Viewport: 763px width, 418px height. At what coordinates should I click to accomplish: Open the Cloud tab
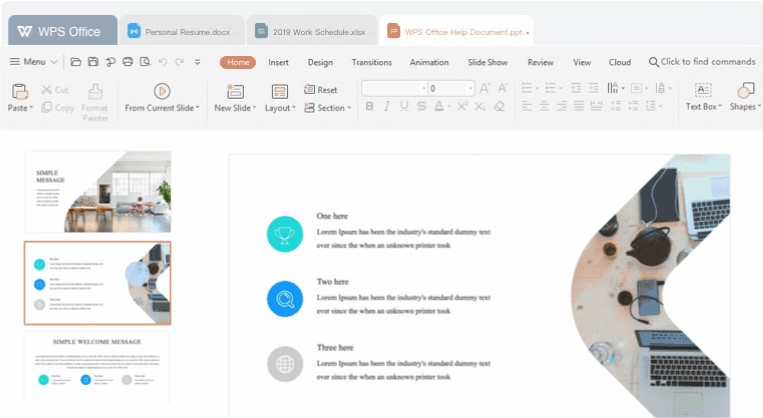tap(619, 62)
